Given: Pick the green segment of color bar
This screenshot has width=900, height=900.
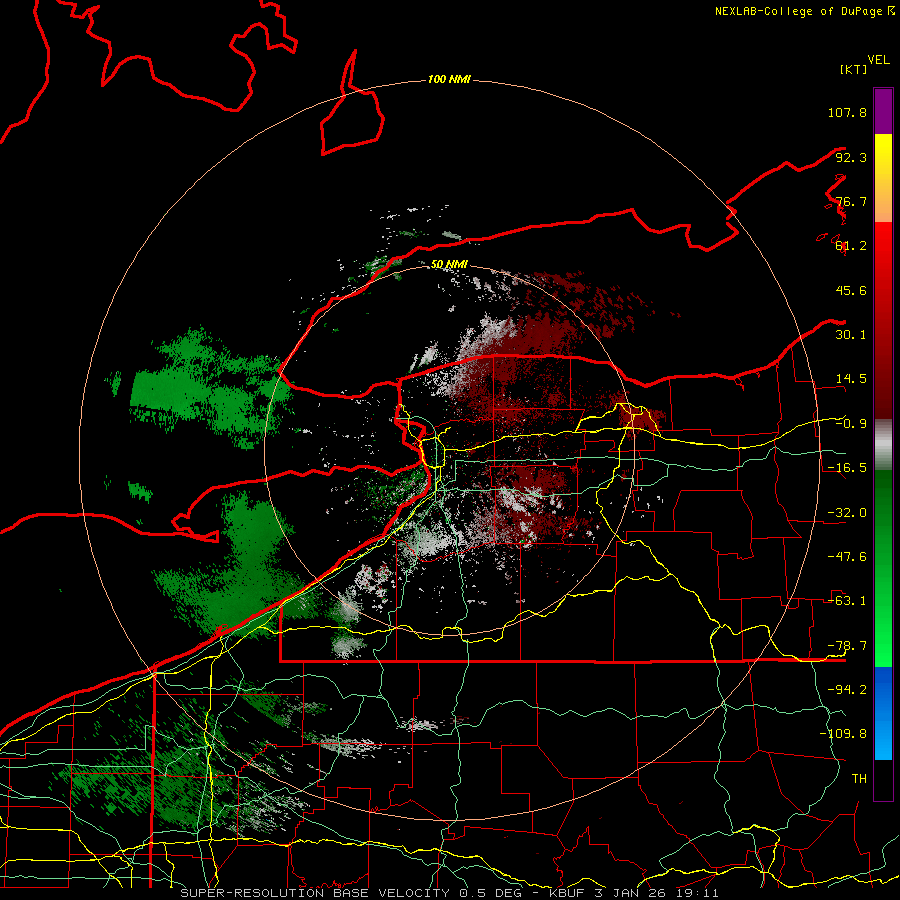Looking at the screenshot, I should pyautogui.click(x=883, y=568).
